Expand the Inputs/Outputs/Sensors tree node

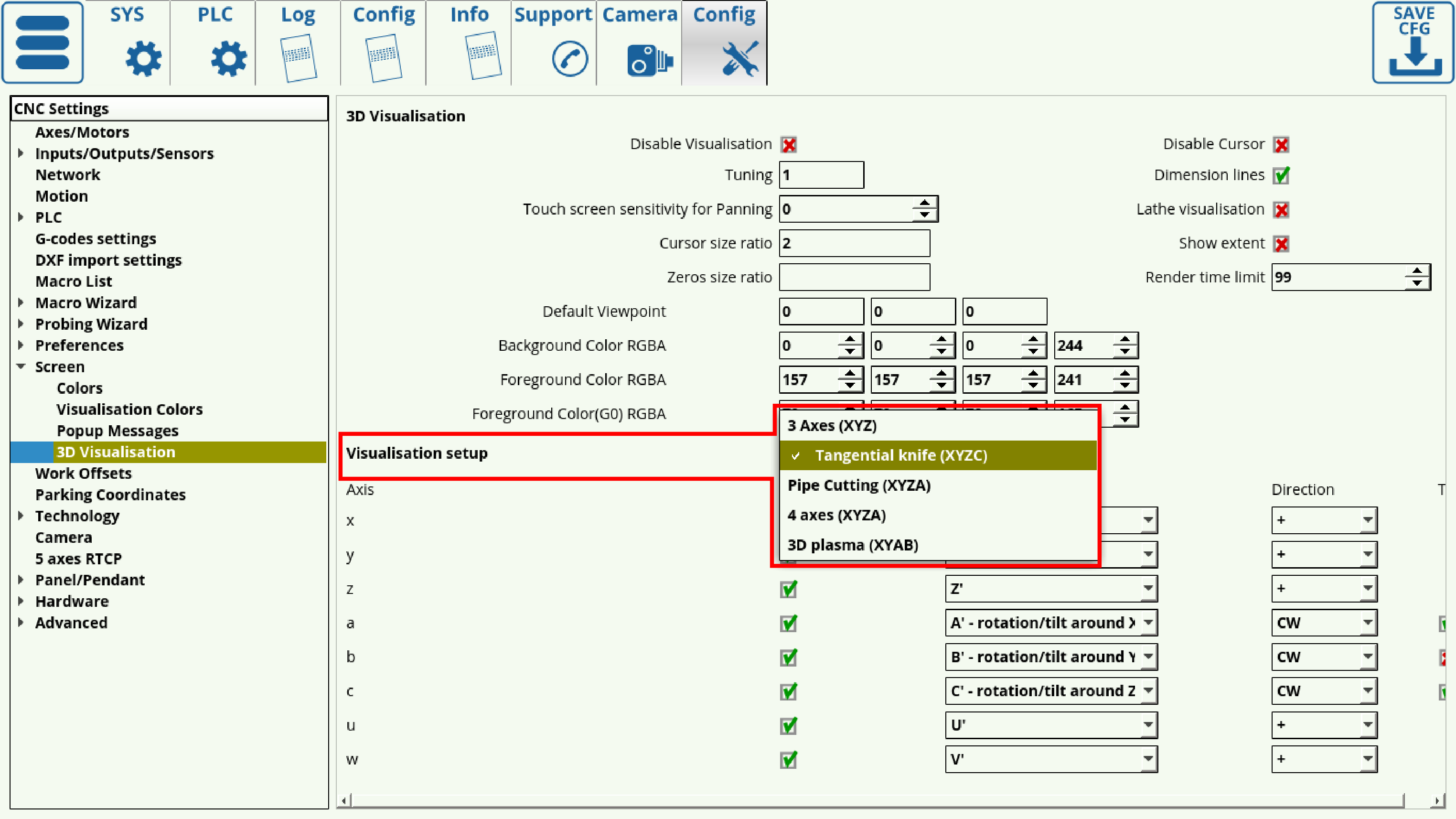[21, 153]
